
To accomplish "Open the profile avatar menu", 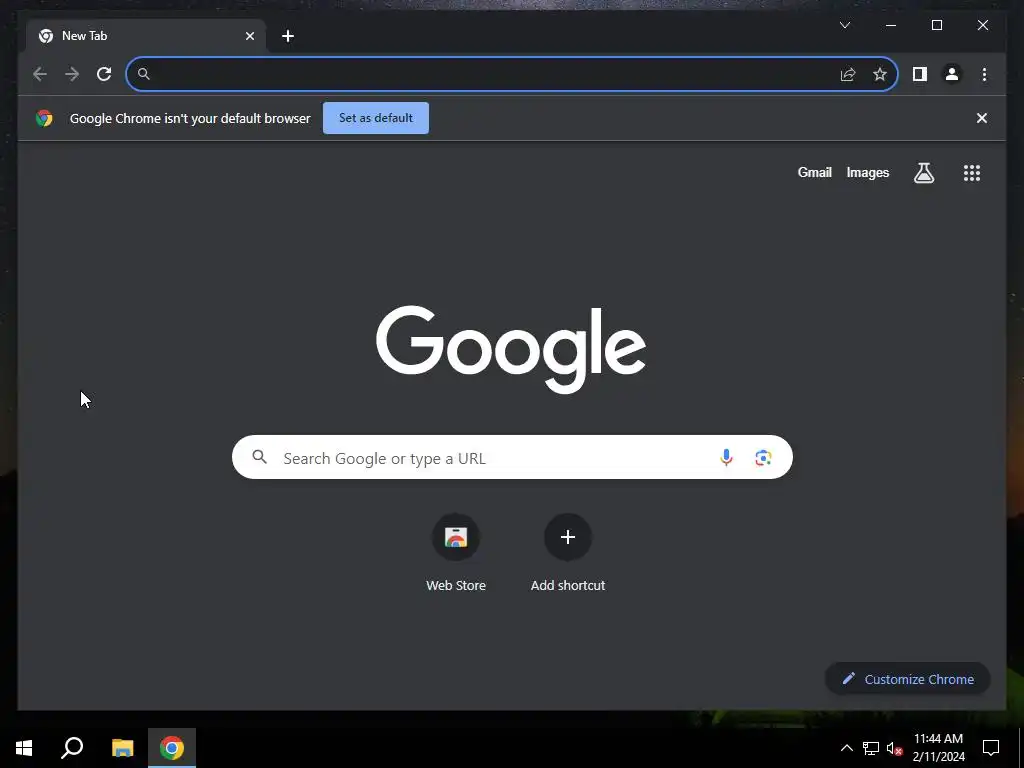I will (952, 74).
